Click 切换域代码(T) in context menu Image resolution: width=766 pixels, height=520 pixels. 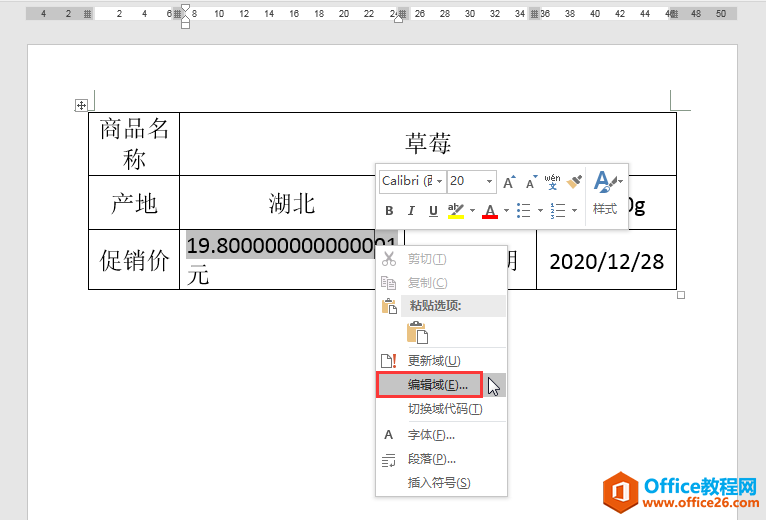(445, 409)
